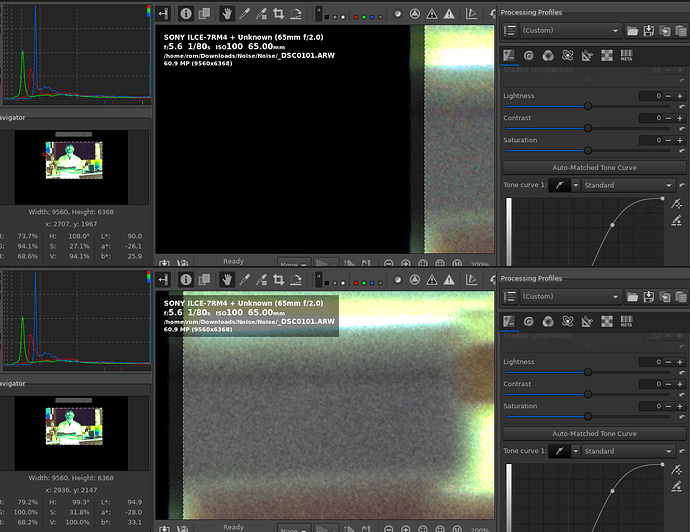
Task: Click Auto-Matched Tone Curve in top window
Action: coord(594,167)
